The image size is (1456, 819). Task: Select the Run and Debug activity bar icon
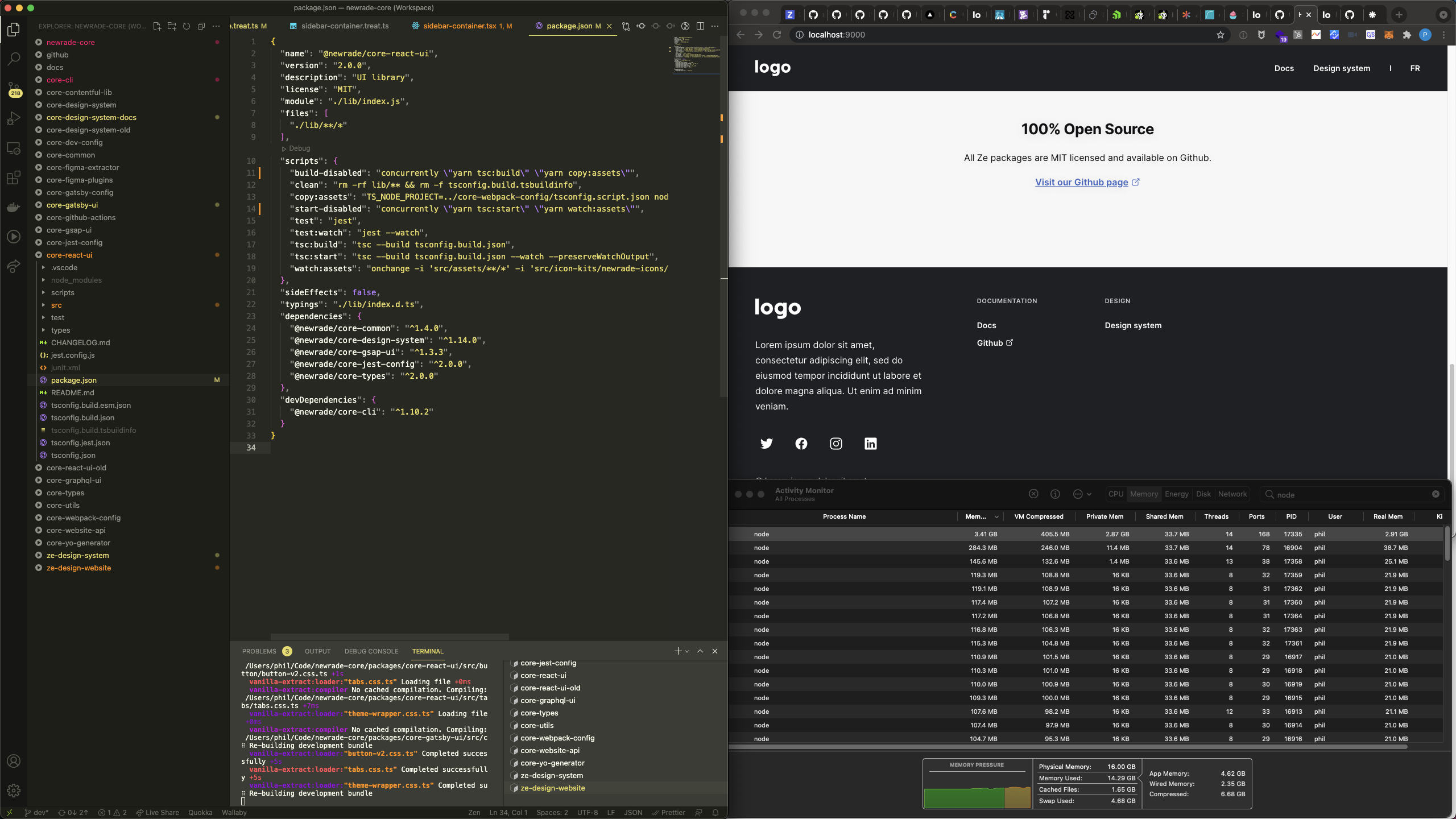[x=14, y=117]
